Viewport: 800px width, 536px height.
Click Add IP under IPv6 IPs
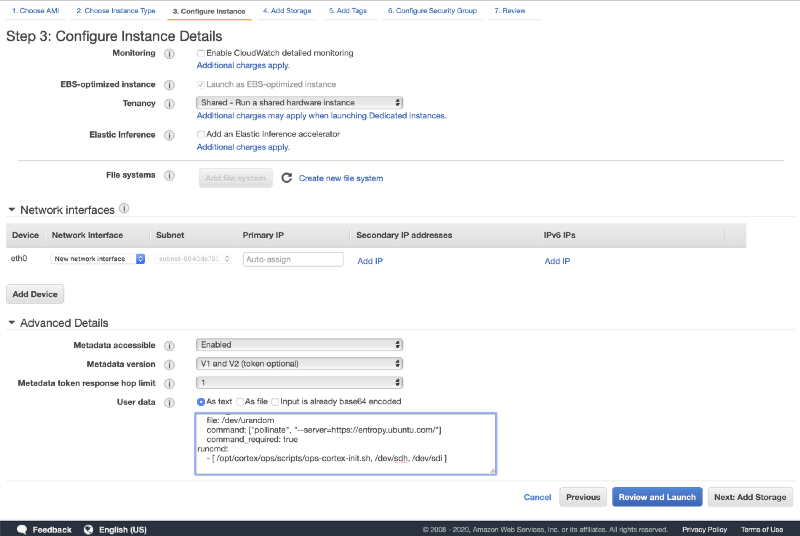557,261
